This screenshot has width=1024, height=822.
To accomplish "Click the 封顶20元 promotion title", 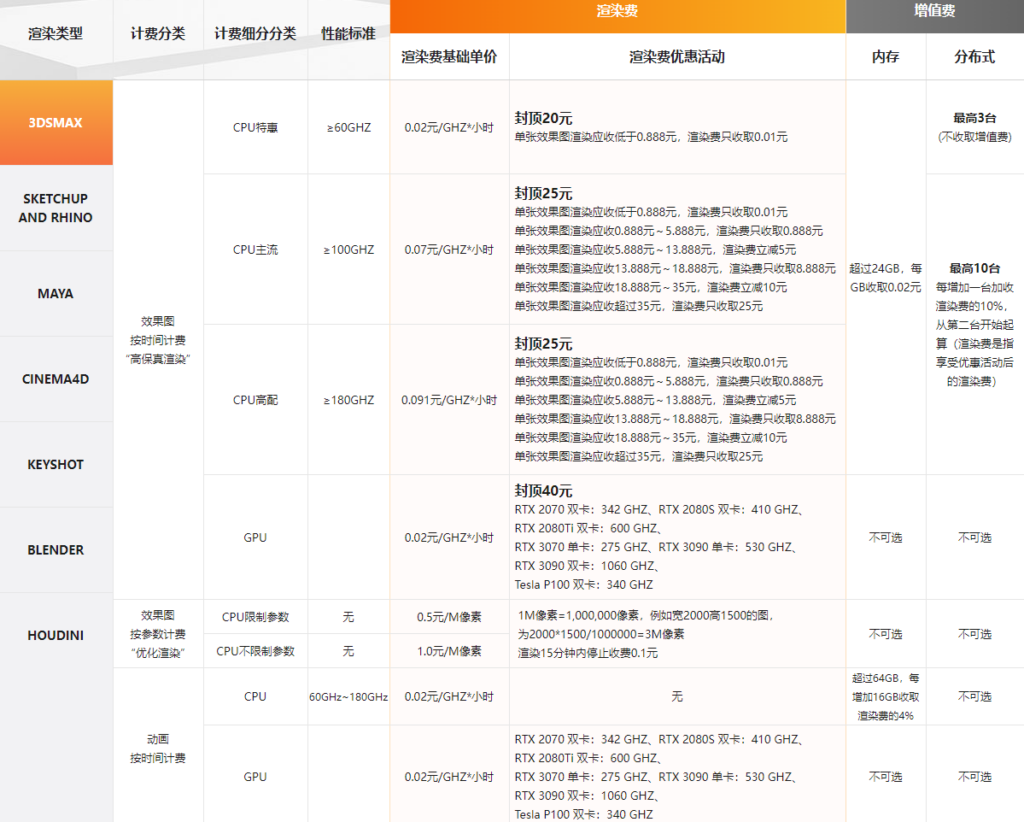I will point(543,118).
